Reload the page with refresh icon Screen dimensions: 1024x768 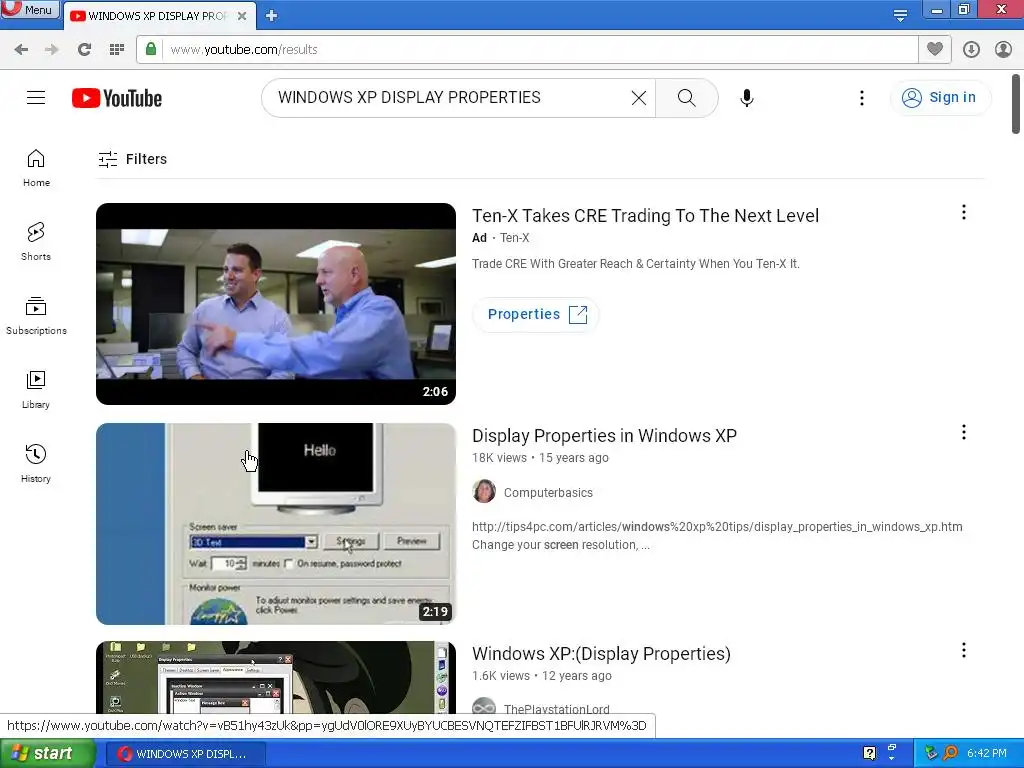[84, 50]
